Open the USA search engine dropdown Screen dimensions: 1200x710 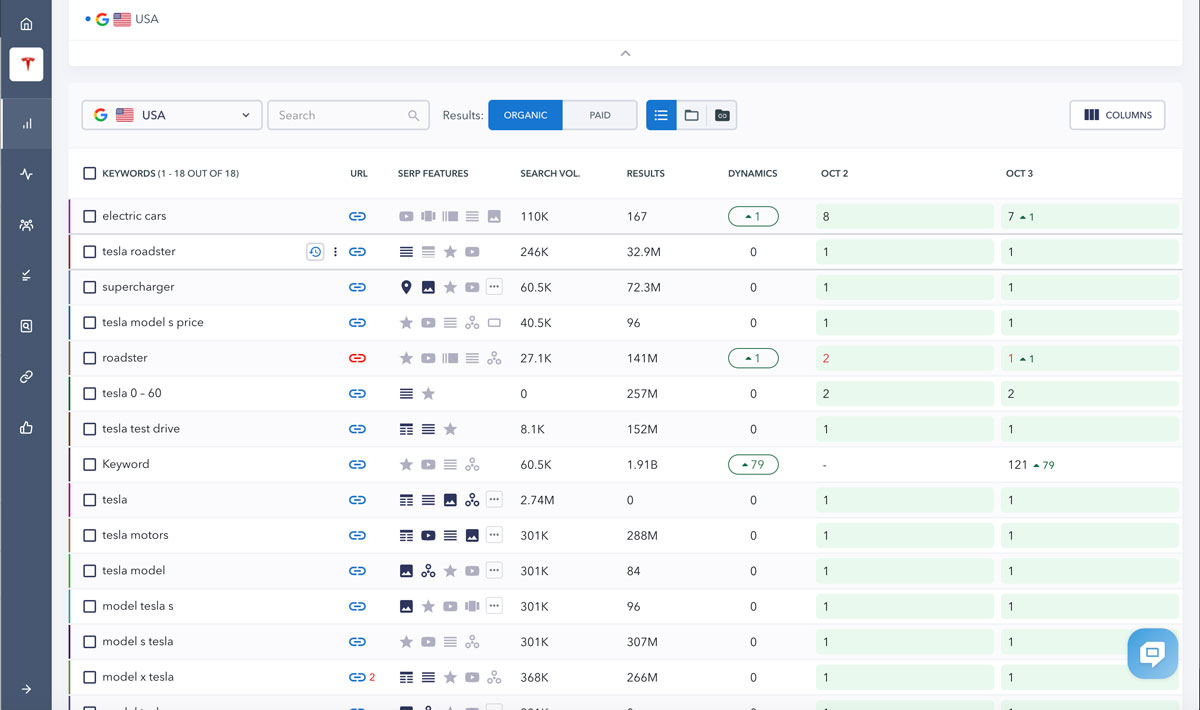click(x=172, y=115)
